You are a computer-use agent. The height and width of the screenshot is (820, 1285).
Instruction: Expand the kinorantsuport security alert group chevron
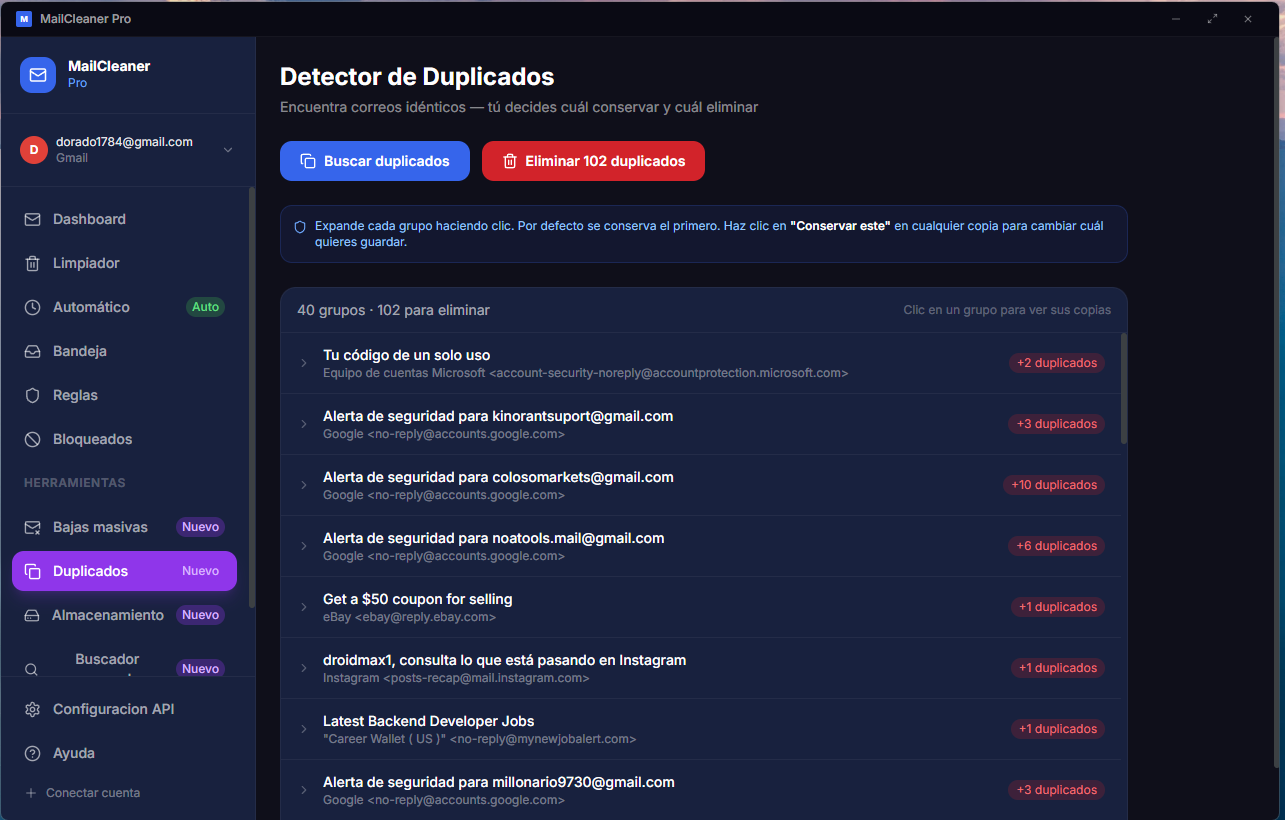pyautogui.click(x=304, y=424)
